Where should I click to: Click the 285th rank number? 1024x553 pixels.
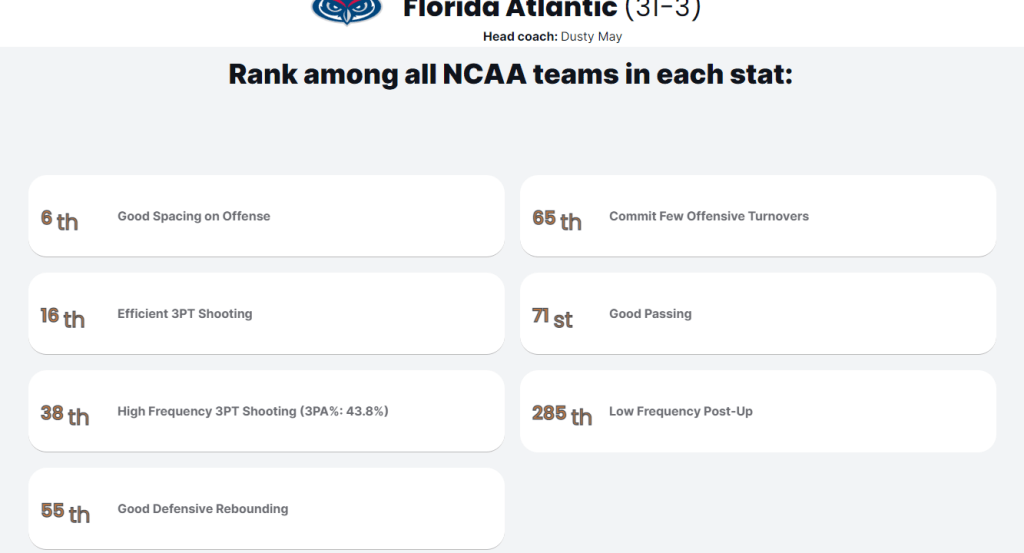562,413
